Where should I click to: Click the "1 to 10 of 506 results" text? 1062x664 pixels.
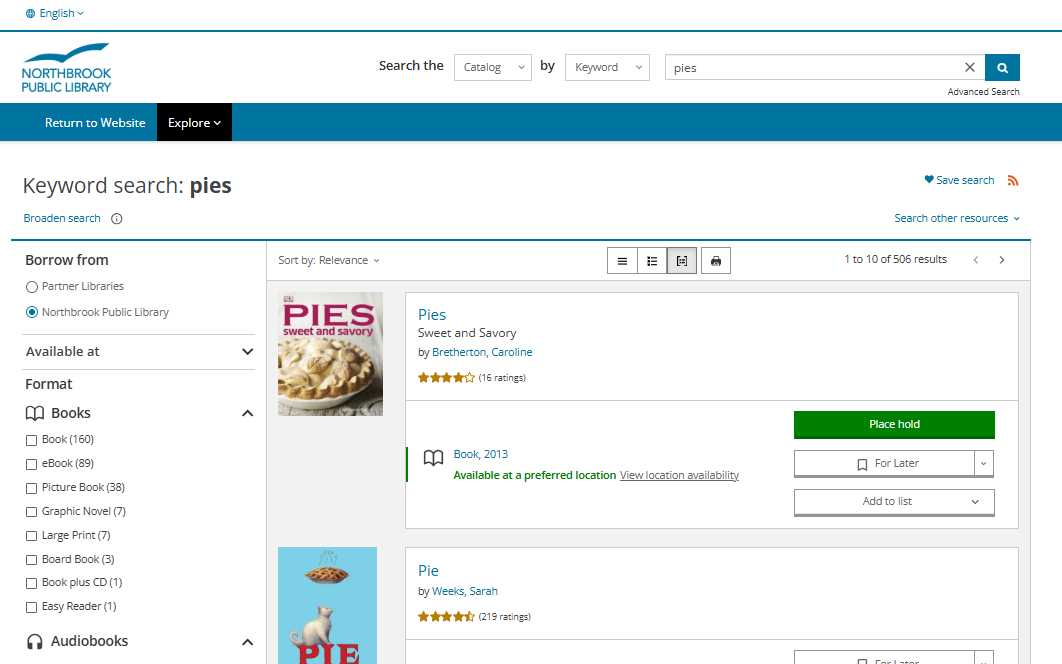(895, 260)
